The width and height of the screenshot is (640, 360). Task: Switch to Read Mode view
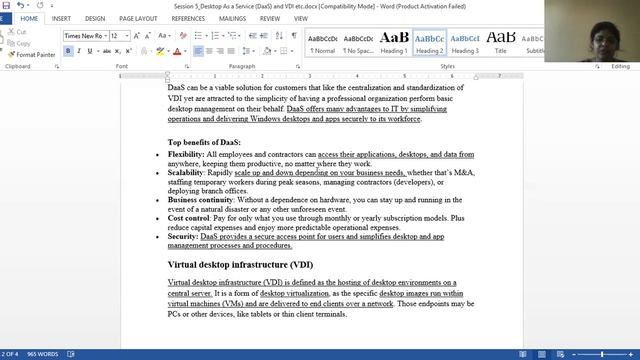(523, 354)
